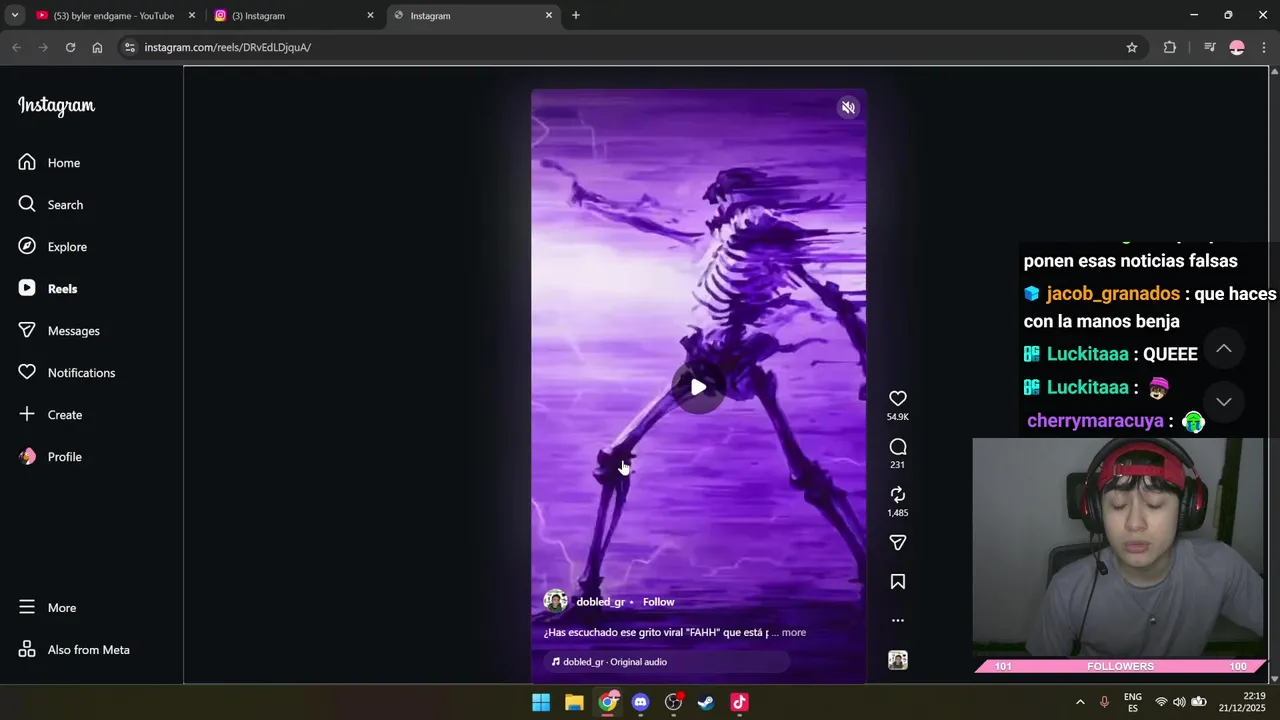Open the tab search dropdown
The width and height of the screenshot is (1280, 720).
pos(14,15)
